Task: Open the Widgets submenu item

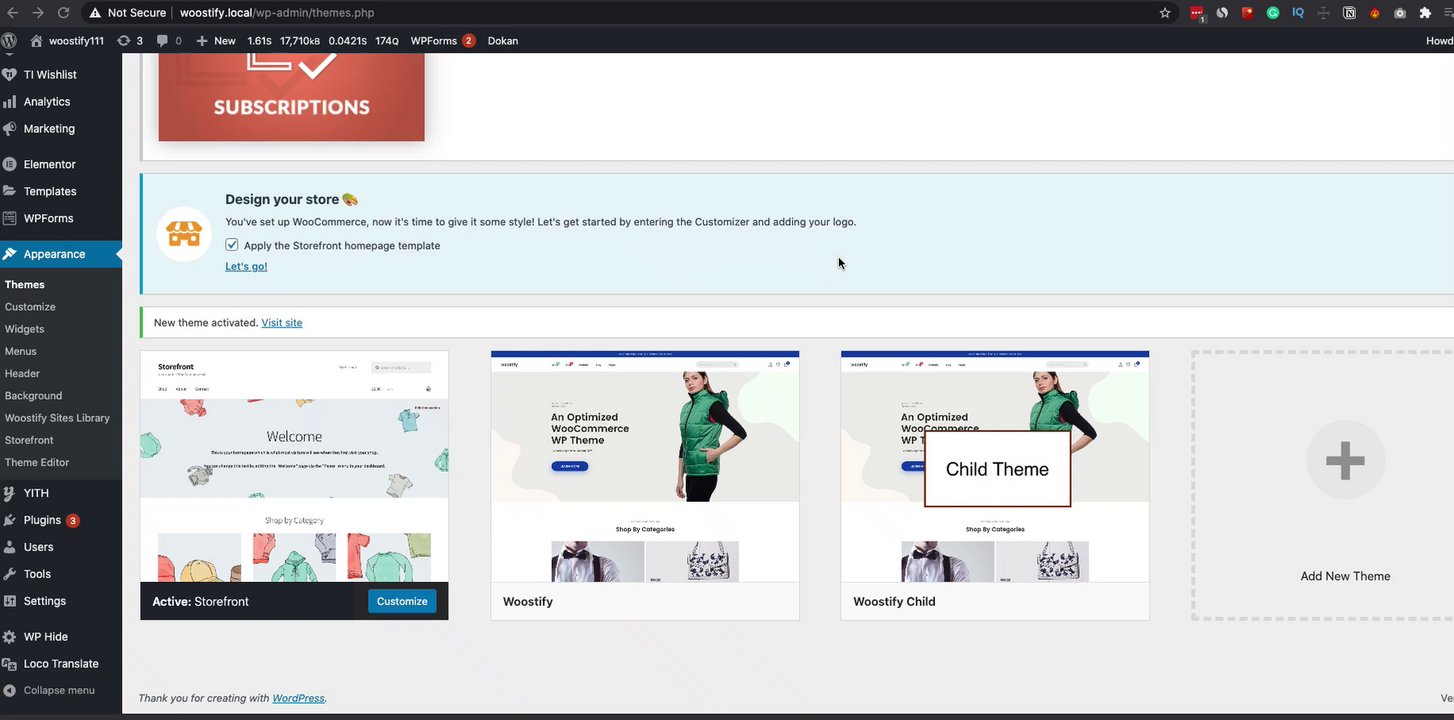Action: [25, 329]
